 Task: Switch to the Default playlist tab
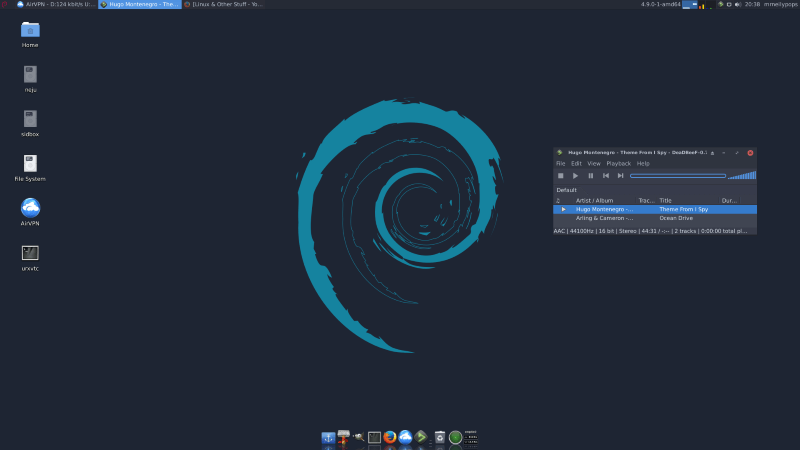click(x=567, y=189)
